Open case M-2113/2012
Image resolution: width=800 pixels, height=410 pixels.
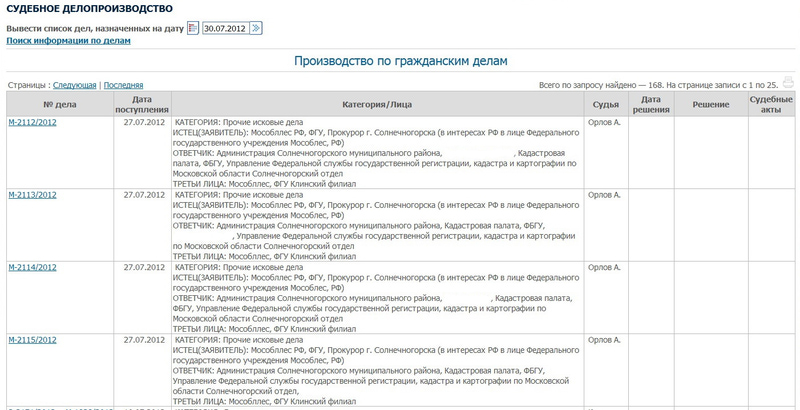32,195
